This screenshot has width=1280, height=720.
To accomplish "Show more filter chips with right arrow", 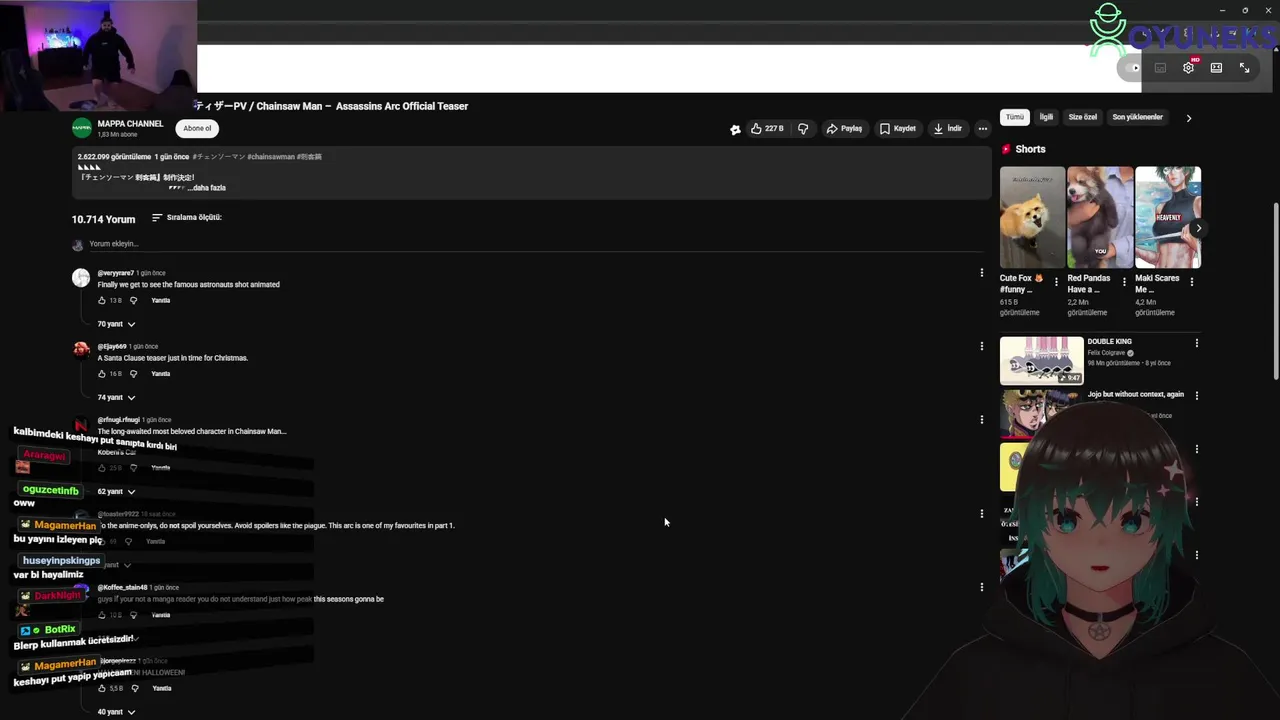I will pos(1189,118).
